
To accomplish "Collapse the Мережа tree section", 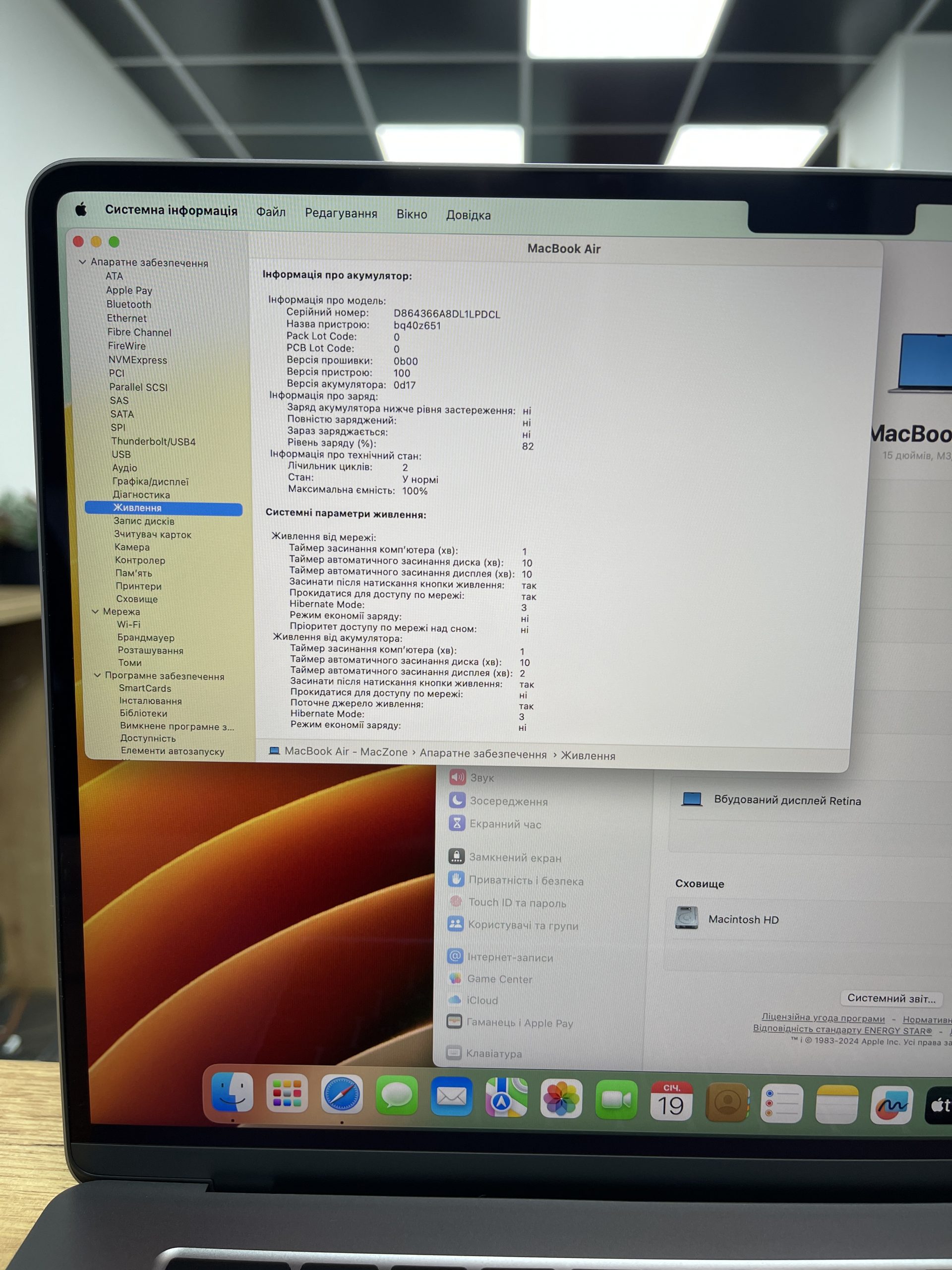I will click(x=95, y=612).
